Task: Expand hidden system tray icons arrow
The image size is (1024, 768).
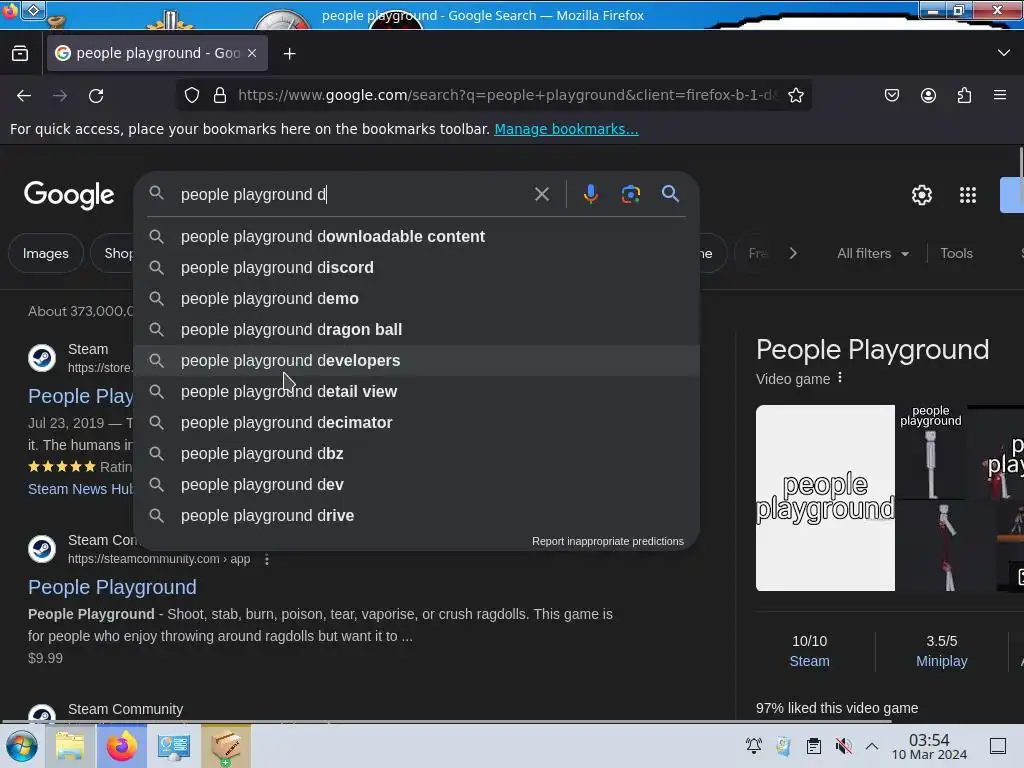Action: (872, 746)
